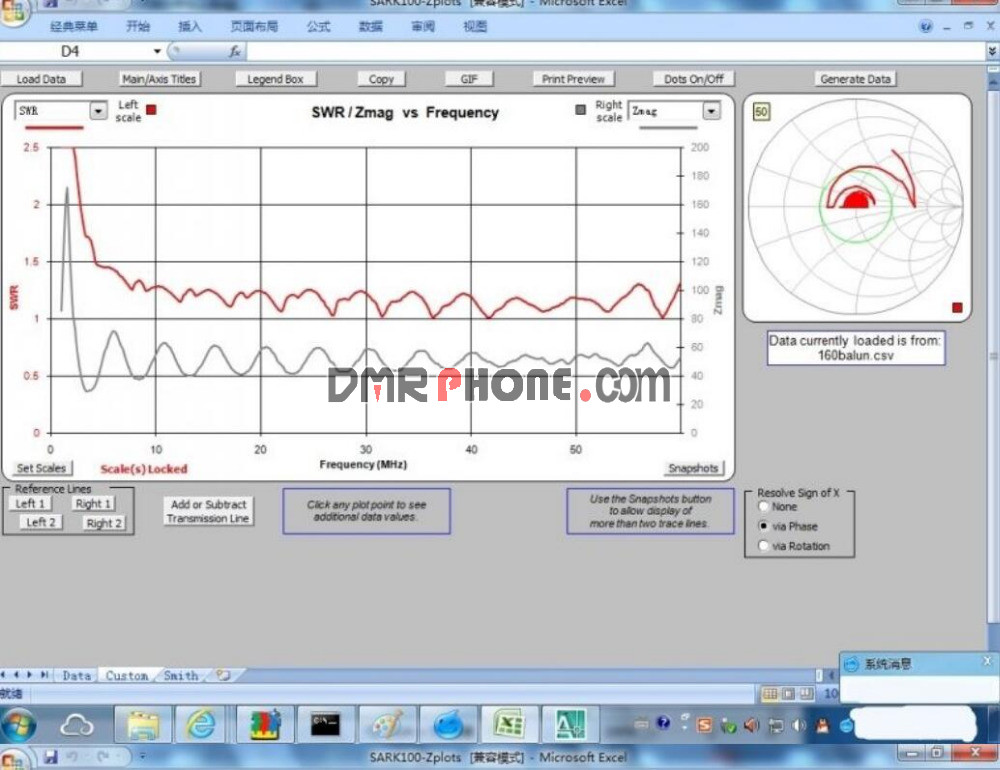The image size is (1000, 770).
Task: Open the 页面布局 ribbon tab
Action: (x=254, y=26)
